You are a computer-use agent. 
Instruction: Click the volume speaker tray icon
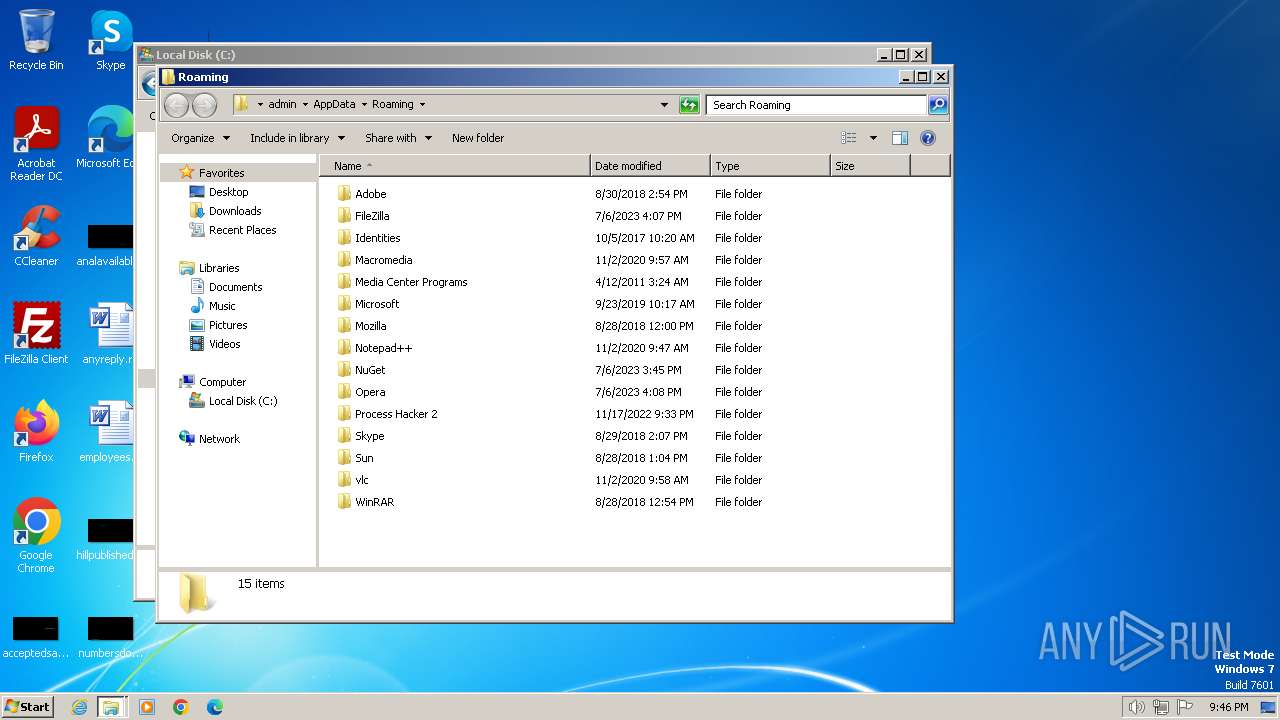[1136, 707]
